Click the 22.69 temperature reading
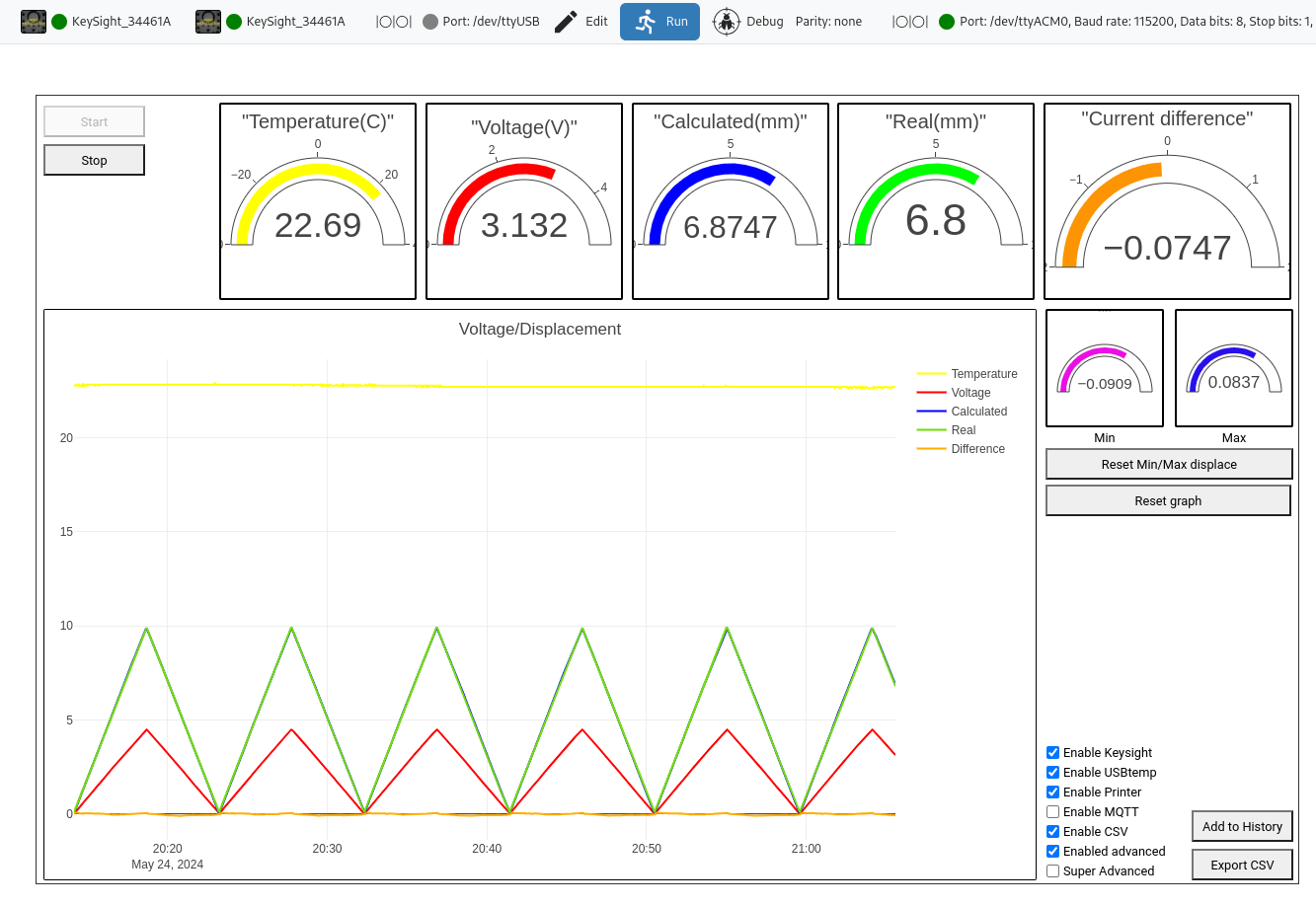Image resolution: width=1316 pixels, height=906 pixels. coord(318,226)
